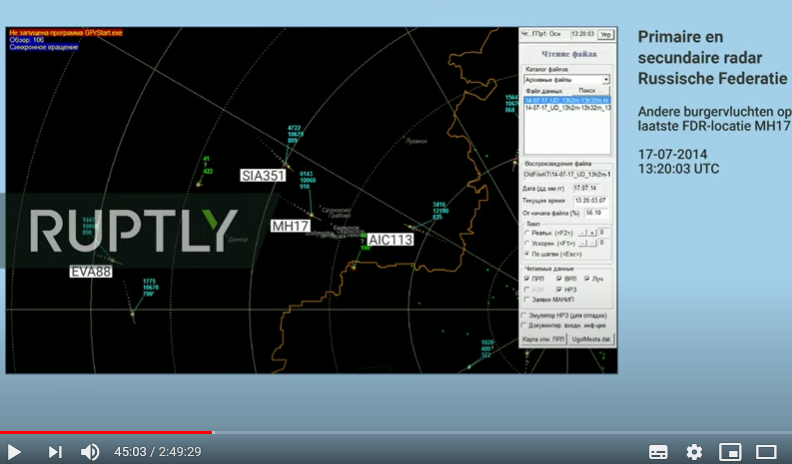792x464 pixels.
Task: Skip to the next video
Action: 55,451
